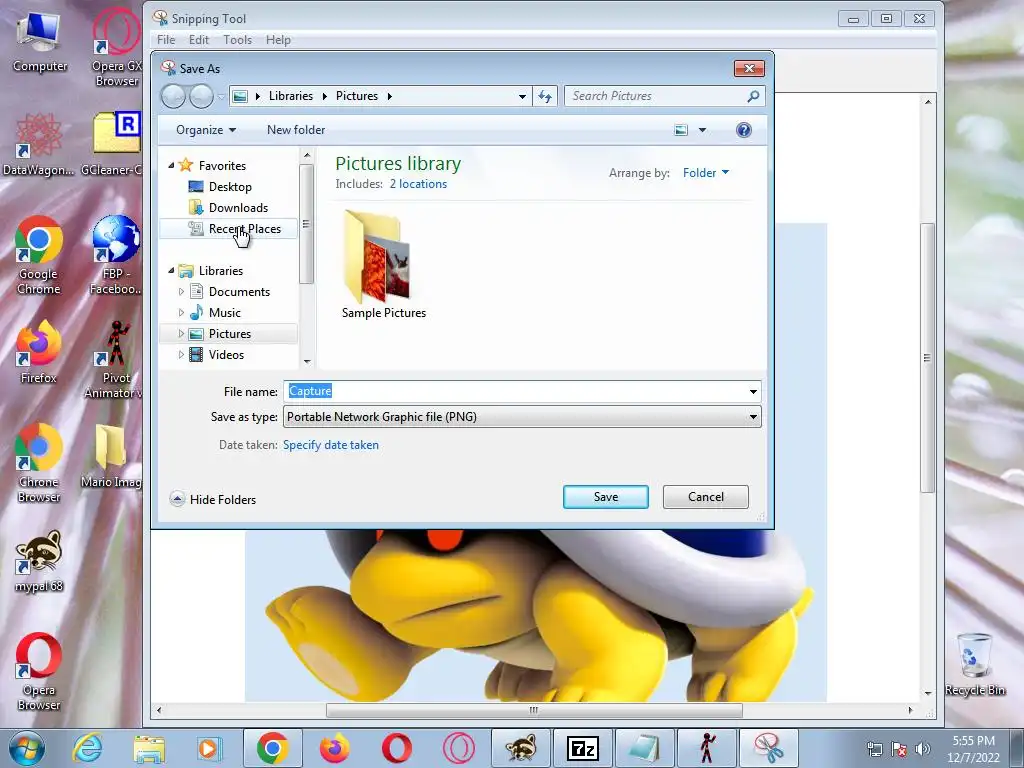Switch to Snipping Tool in the taskbar
1024x768 pixels.
tap(769, 748)
